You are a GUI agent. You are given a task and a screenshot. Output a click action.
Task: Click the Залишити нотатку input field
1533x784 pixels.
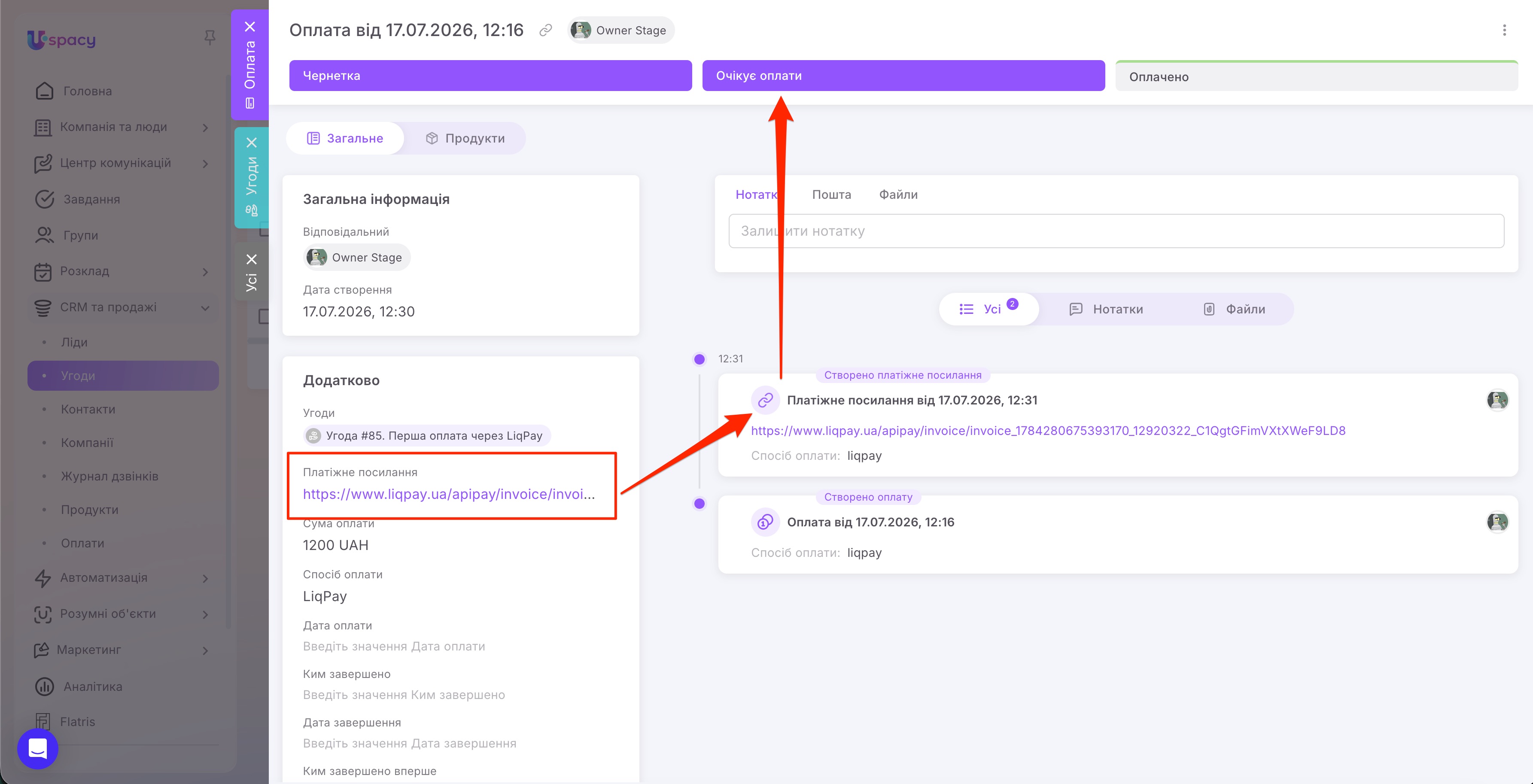(1116, 231)
